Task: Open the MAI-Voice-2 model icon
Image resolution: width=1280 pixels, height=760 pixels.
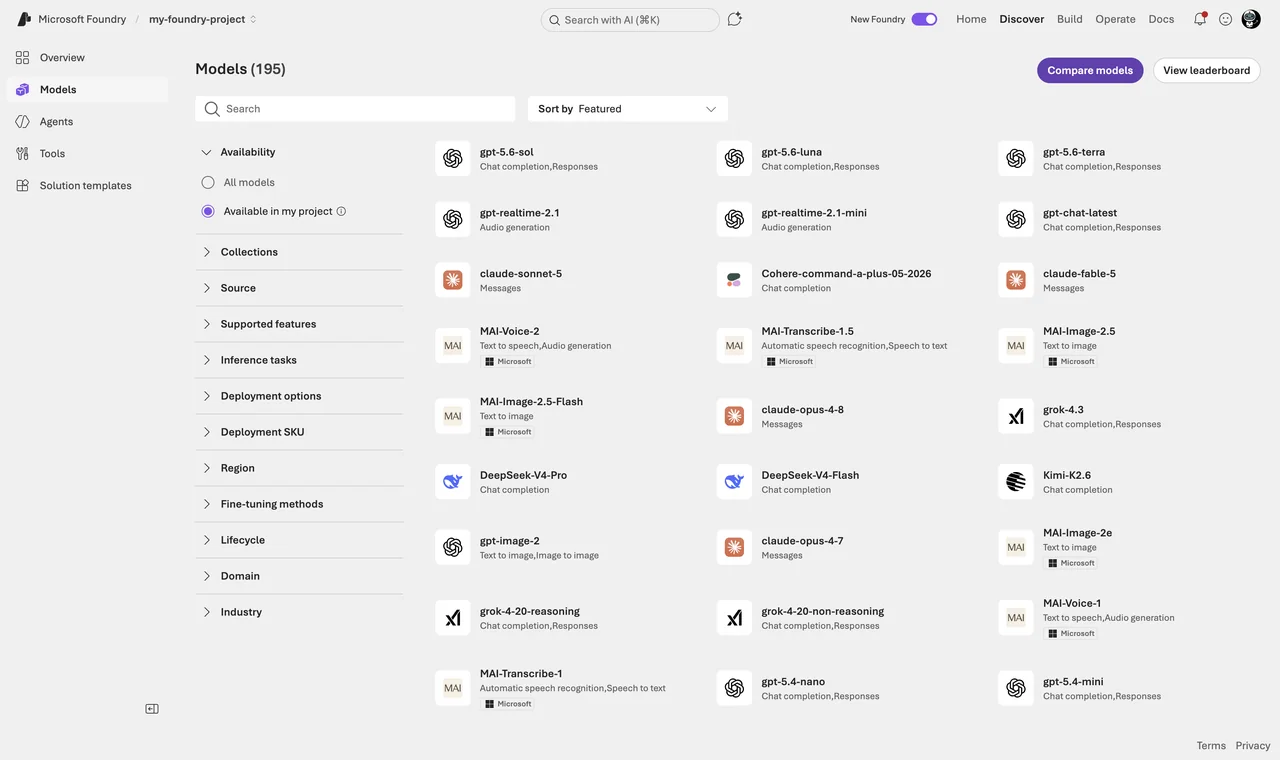Action: pos(453,346)
